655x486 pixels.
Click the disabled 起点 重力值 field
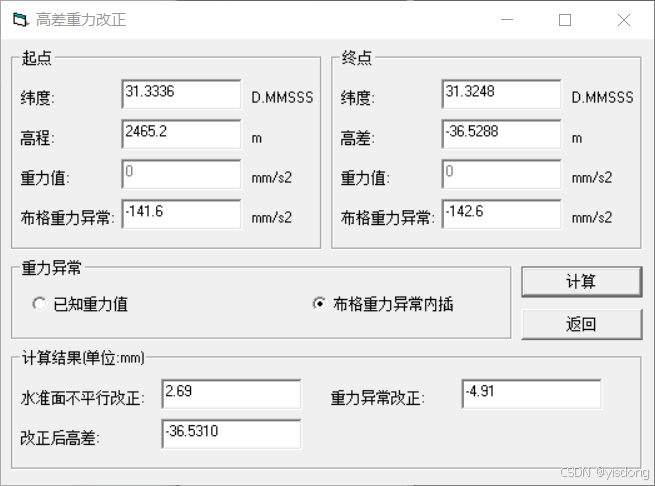pyautogui.click(x=181, y=174)
